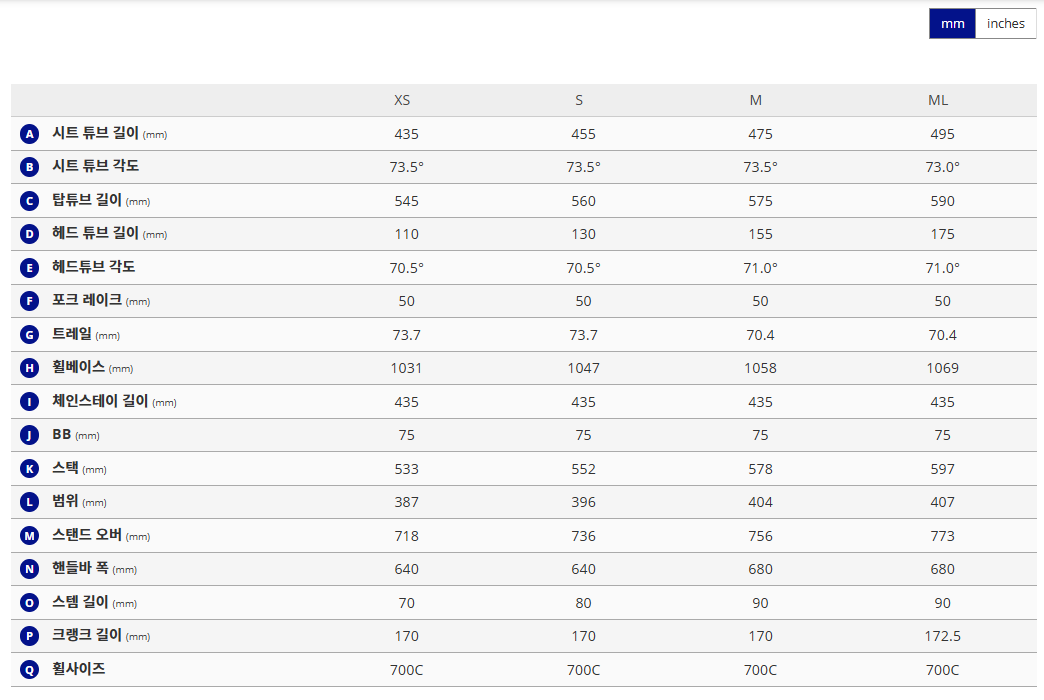Click the letter Q wheel size icon

click(29, 669)
